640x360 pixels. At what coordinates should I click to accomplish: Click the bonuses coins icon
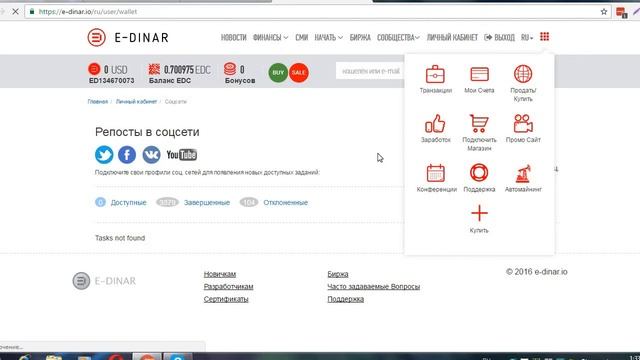click(x=230, y=69)
